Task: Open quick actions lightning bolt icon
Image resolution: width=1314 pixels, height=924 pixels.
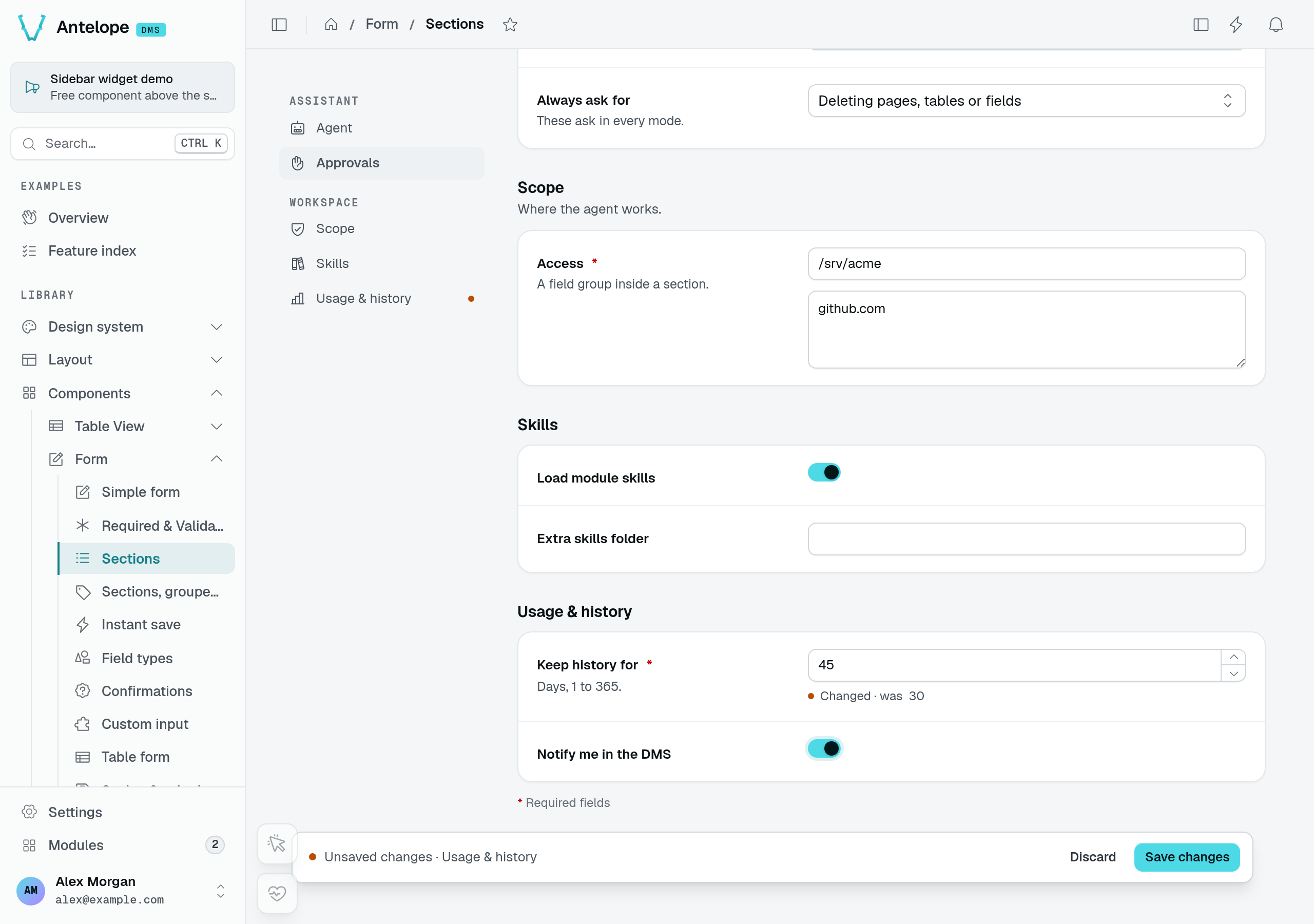Action: pos(1236,25)
